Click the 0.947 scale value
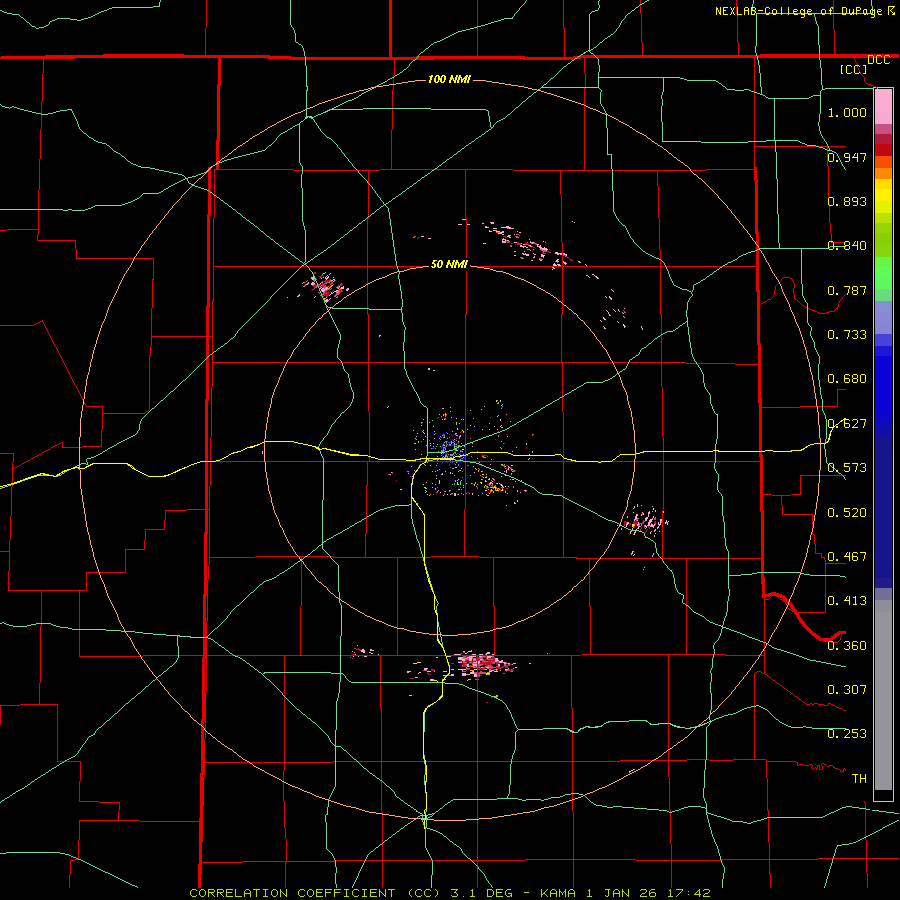 click(x=847, y=157)
